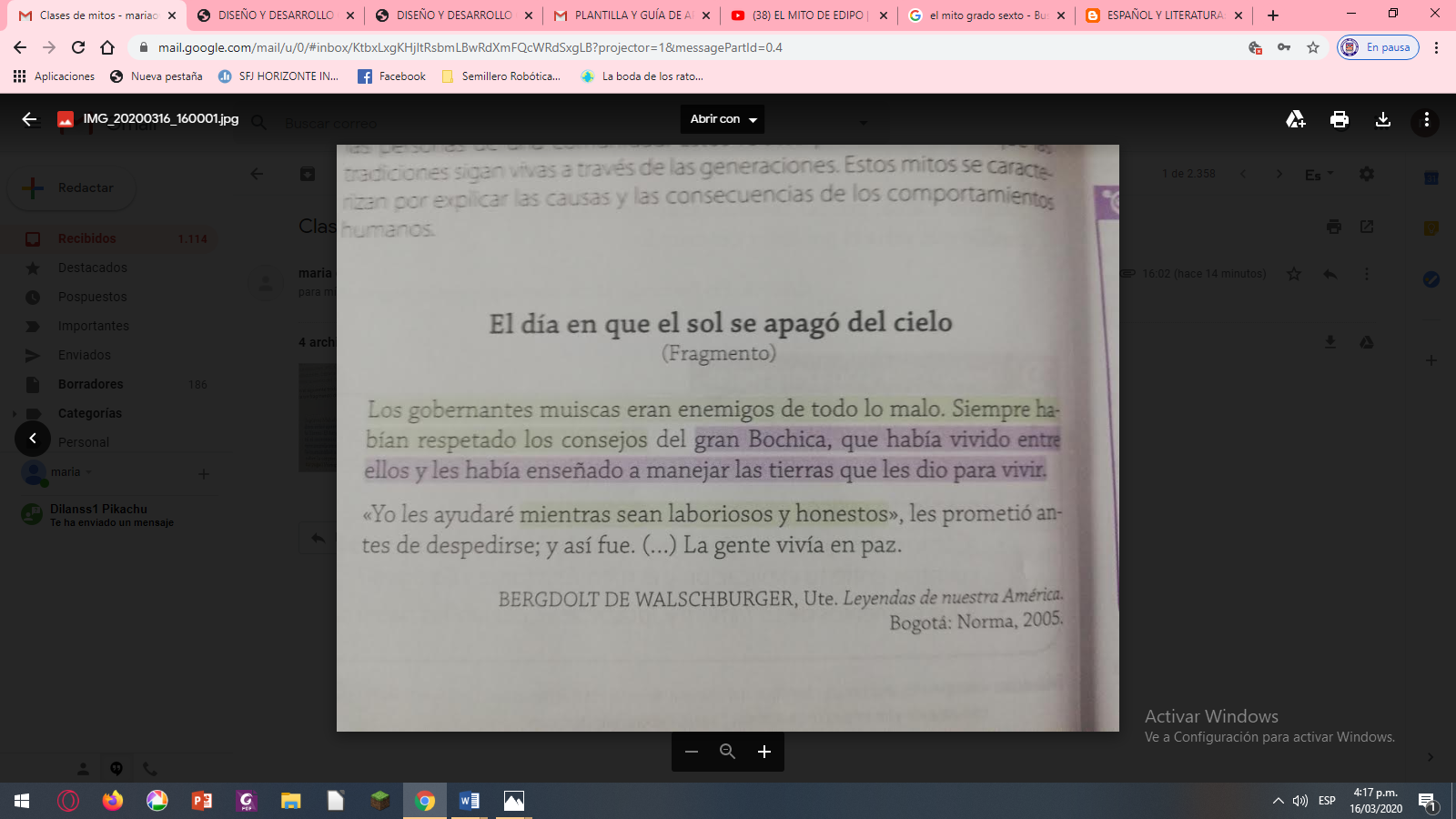The width and height of the screenshot is (1456, 819).
Task: Click the Redactar compose button
Action: tap(72, 188)
